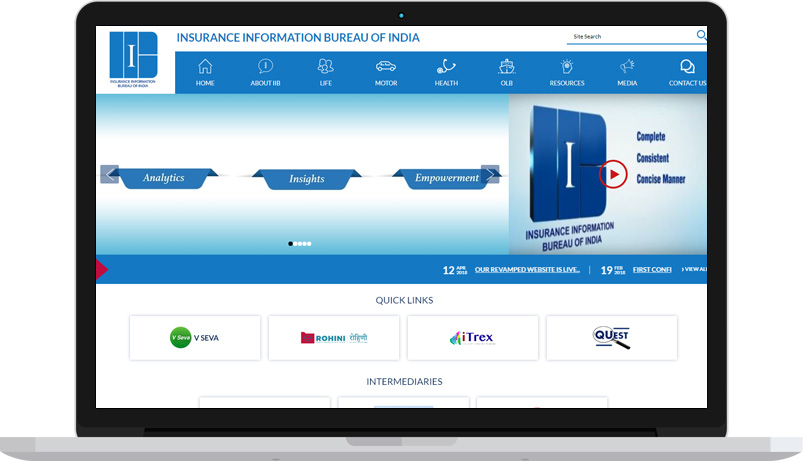The width and height of the screenshot is (803, 461).
Task: Go to the Media megaphone icon
Action: (627, 66)
